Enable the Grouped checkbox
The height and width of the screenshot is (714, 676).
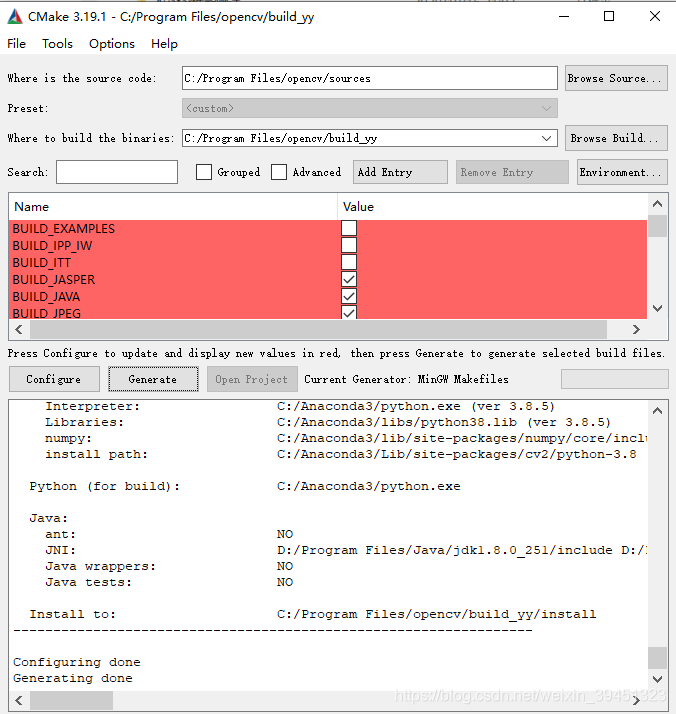[203, 172]
